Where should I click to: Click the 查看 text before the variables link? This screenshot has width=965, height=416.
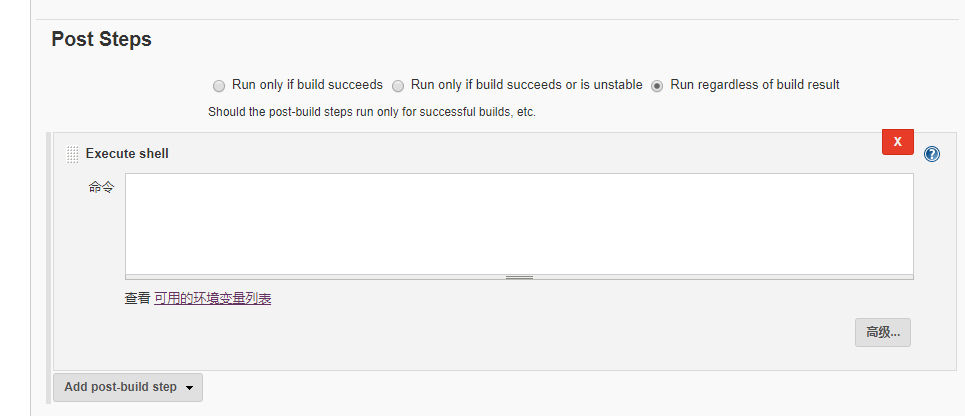pyautogui.click(x=137, y=298)
